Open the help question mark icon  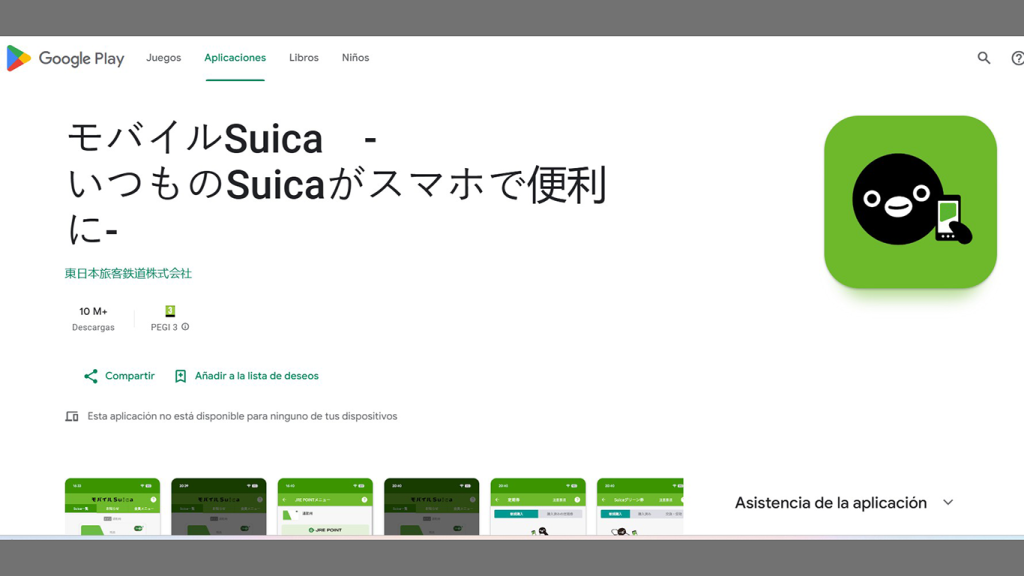point(1017,58)
